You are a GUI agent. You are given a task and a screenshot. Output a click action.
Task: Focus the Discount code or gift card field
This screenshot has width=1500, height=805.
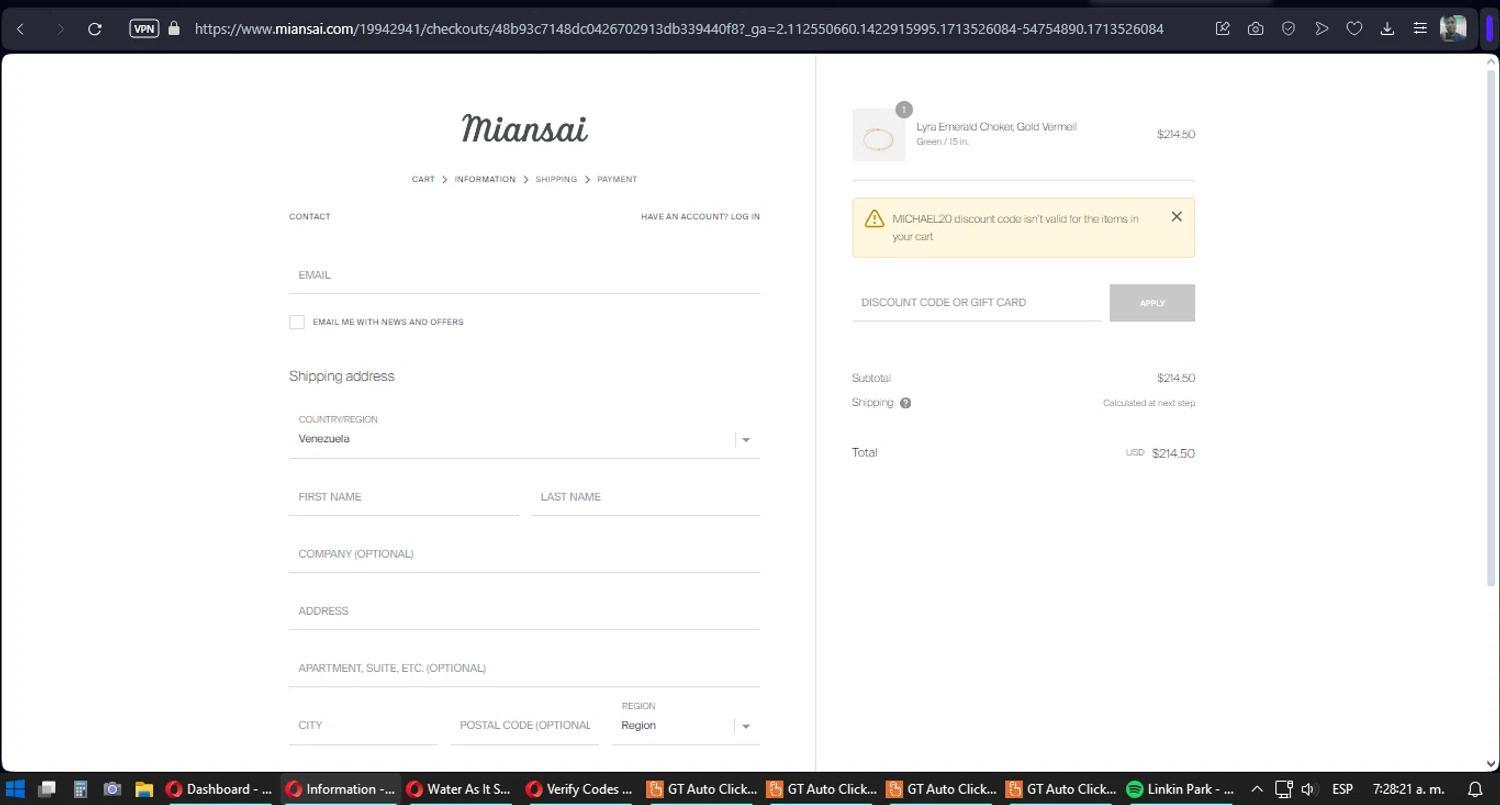coord(977,302)
